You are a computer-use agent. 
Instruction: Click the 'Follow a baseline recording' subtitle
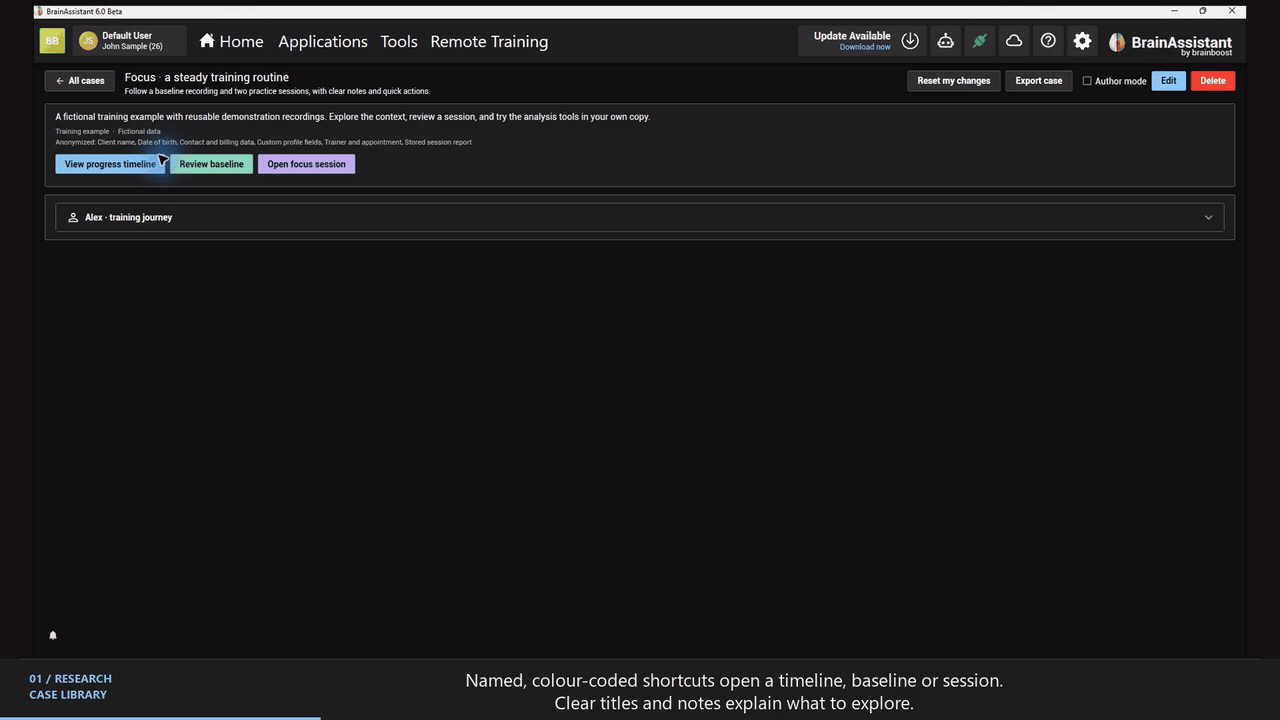pos(277,91)
